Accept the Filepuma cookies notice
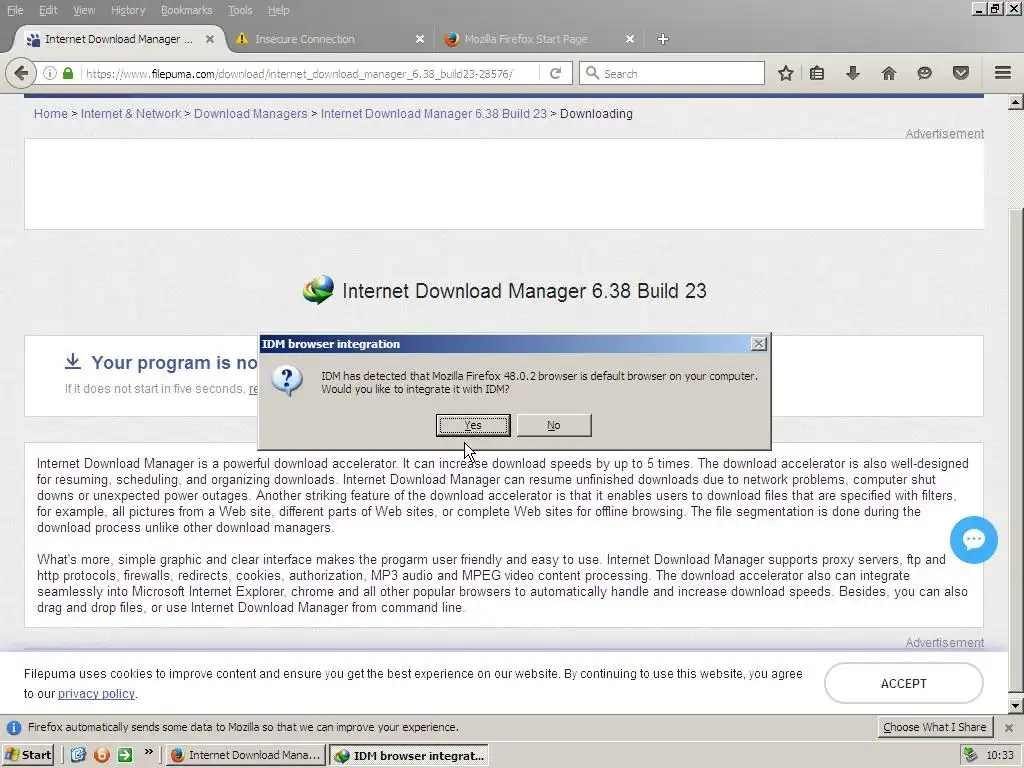This screenshot has width=1024, height=768. coord(904,683)
